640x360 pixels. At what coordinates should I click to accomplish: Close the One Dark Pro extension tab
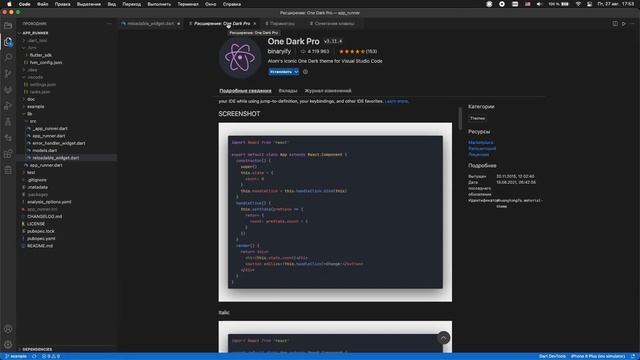tap(255, 24)
